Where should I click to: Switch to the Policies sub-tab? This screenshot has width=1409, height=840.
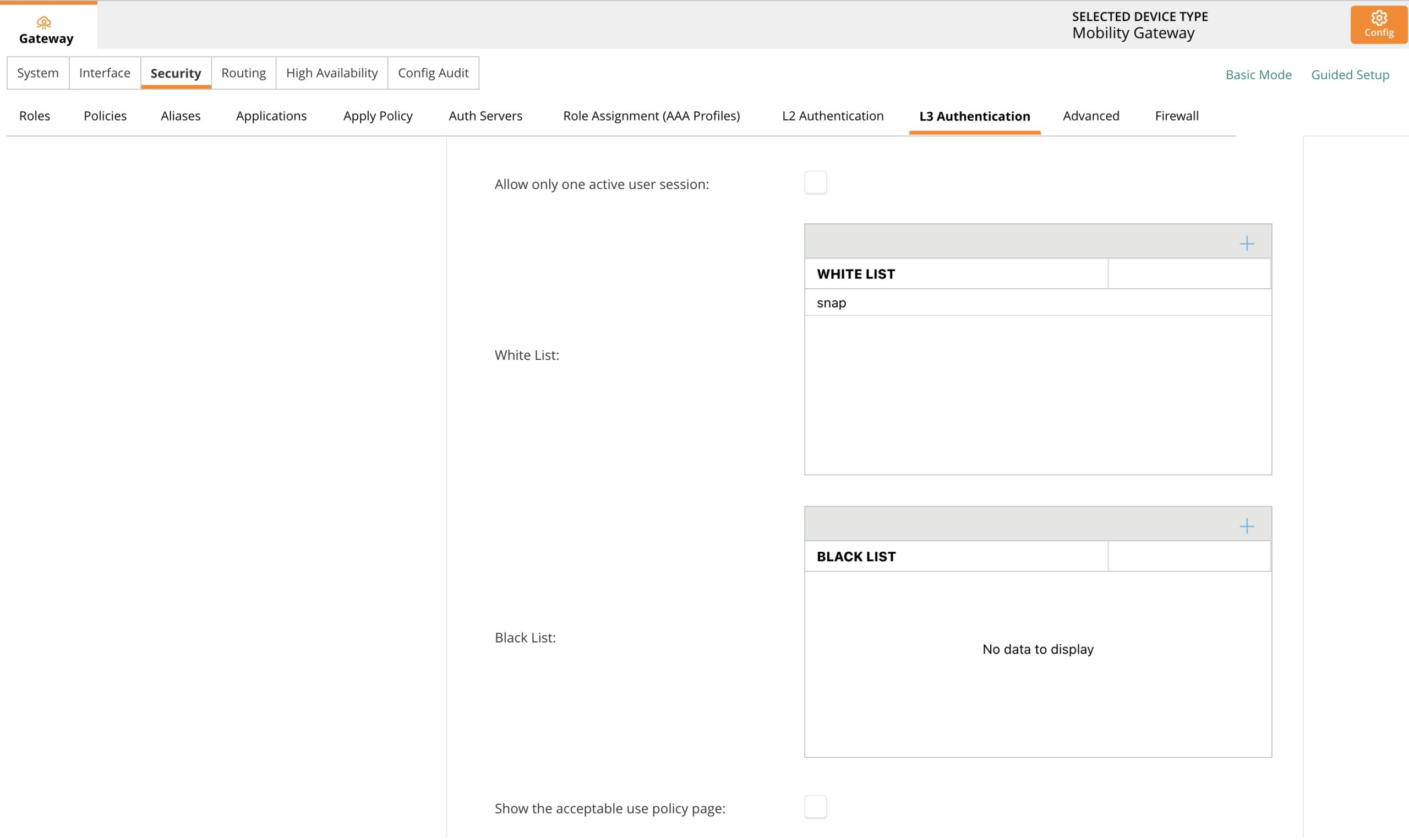[x=105, y=116]
